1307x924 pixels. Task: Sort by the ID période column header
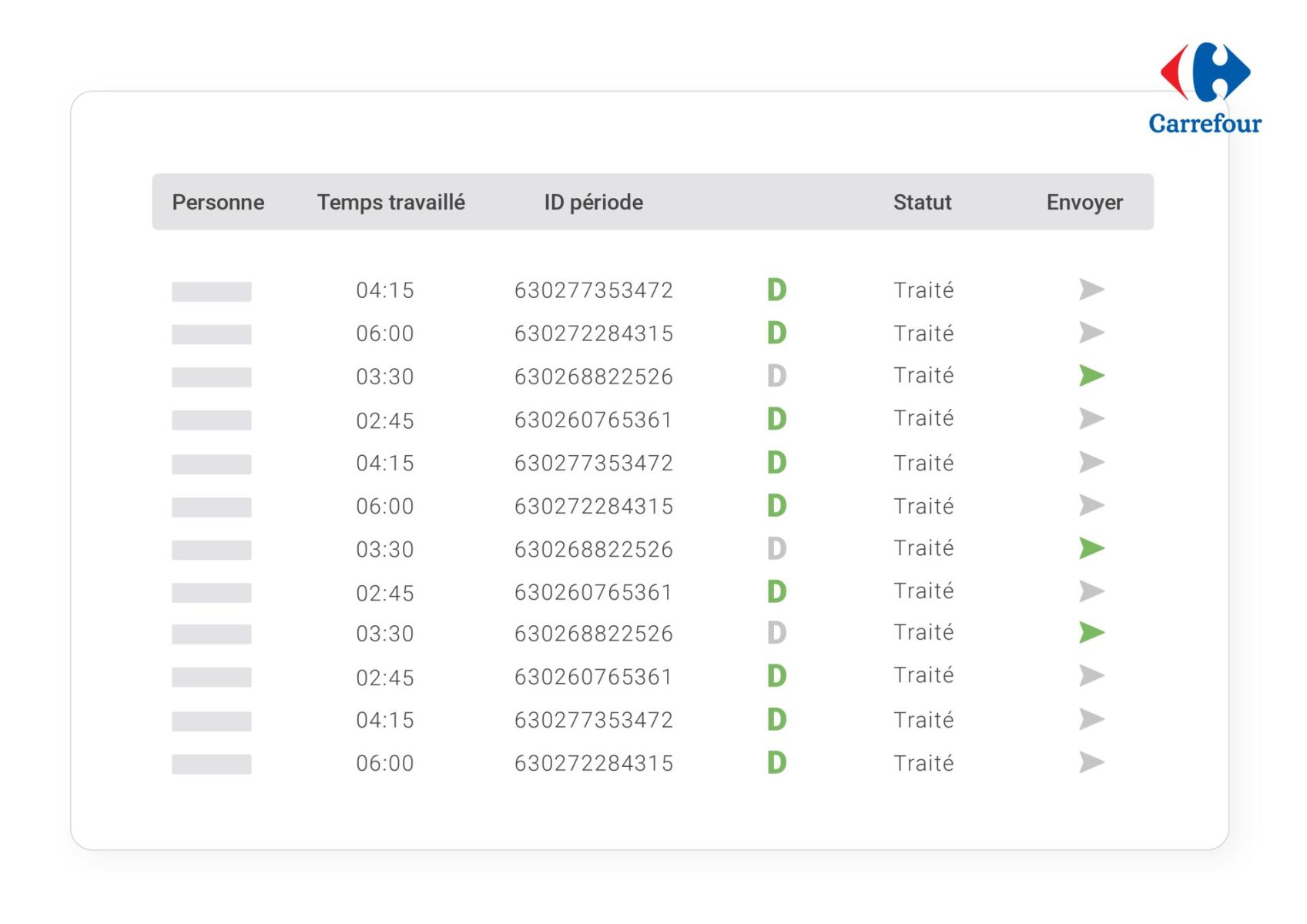coord(594,202)
